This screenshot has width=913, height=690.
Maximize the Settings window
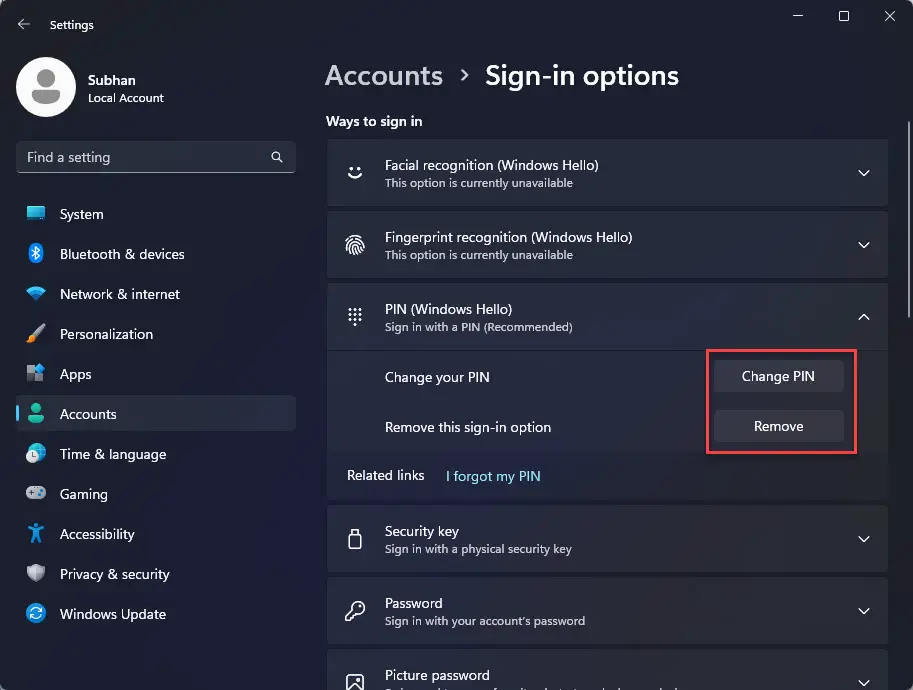tap(843, 16)
